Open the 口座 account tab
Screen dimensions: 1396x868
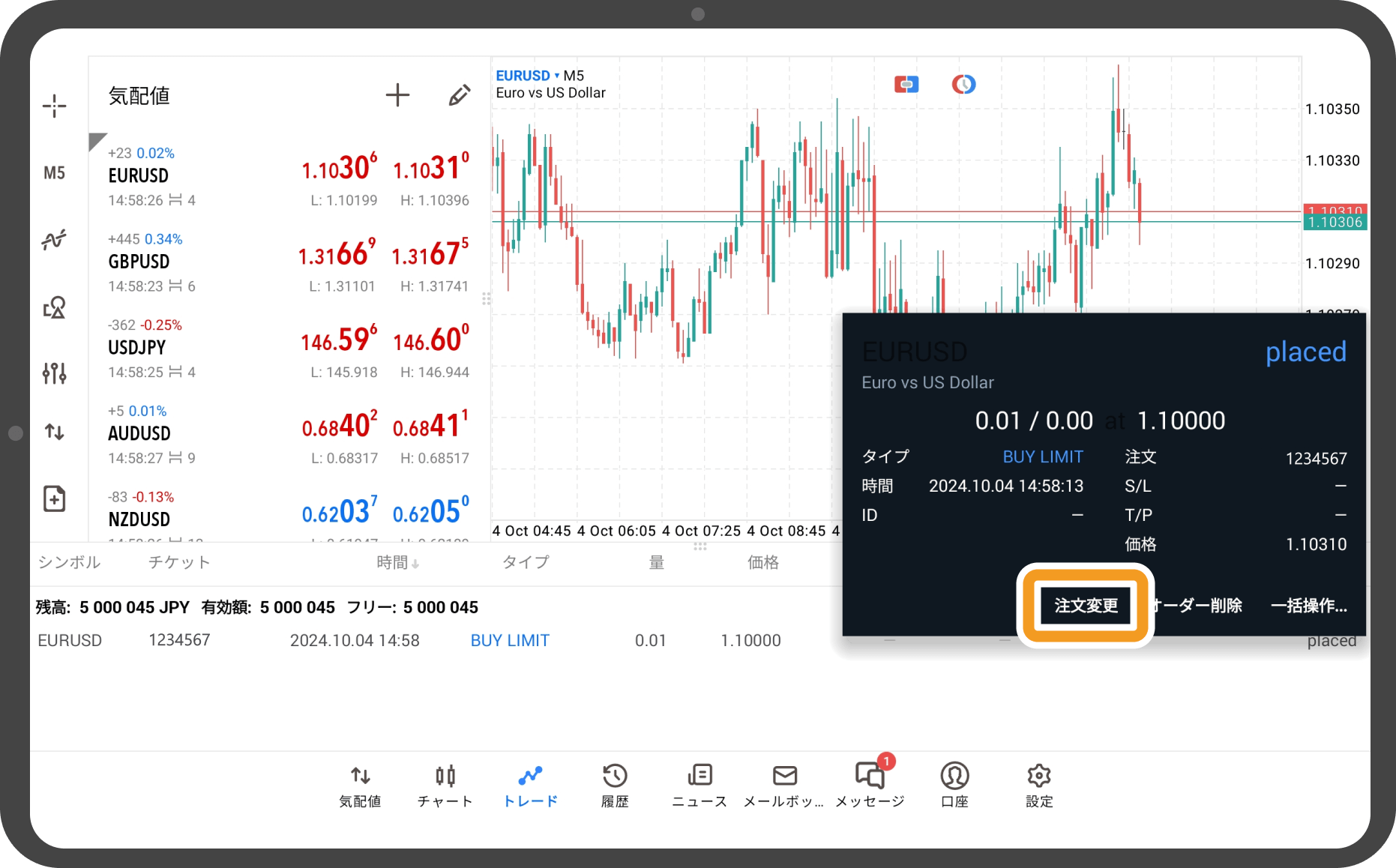(954, 786)
